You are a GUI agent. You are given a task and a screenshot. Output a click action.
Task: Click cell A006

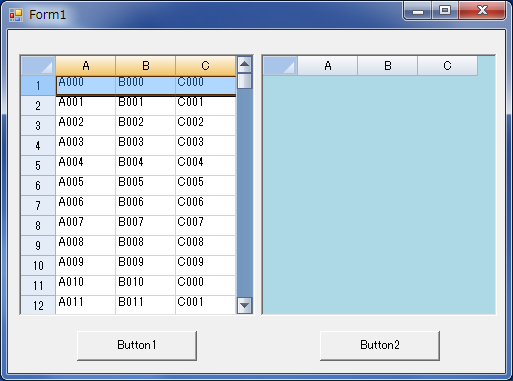(86, 206)
